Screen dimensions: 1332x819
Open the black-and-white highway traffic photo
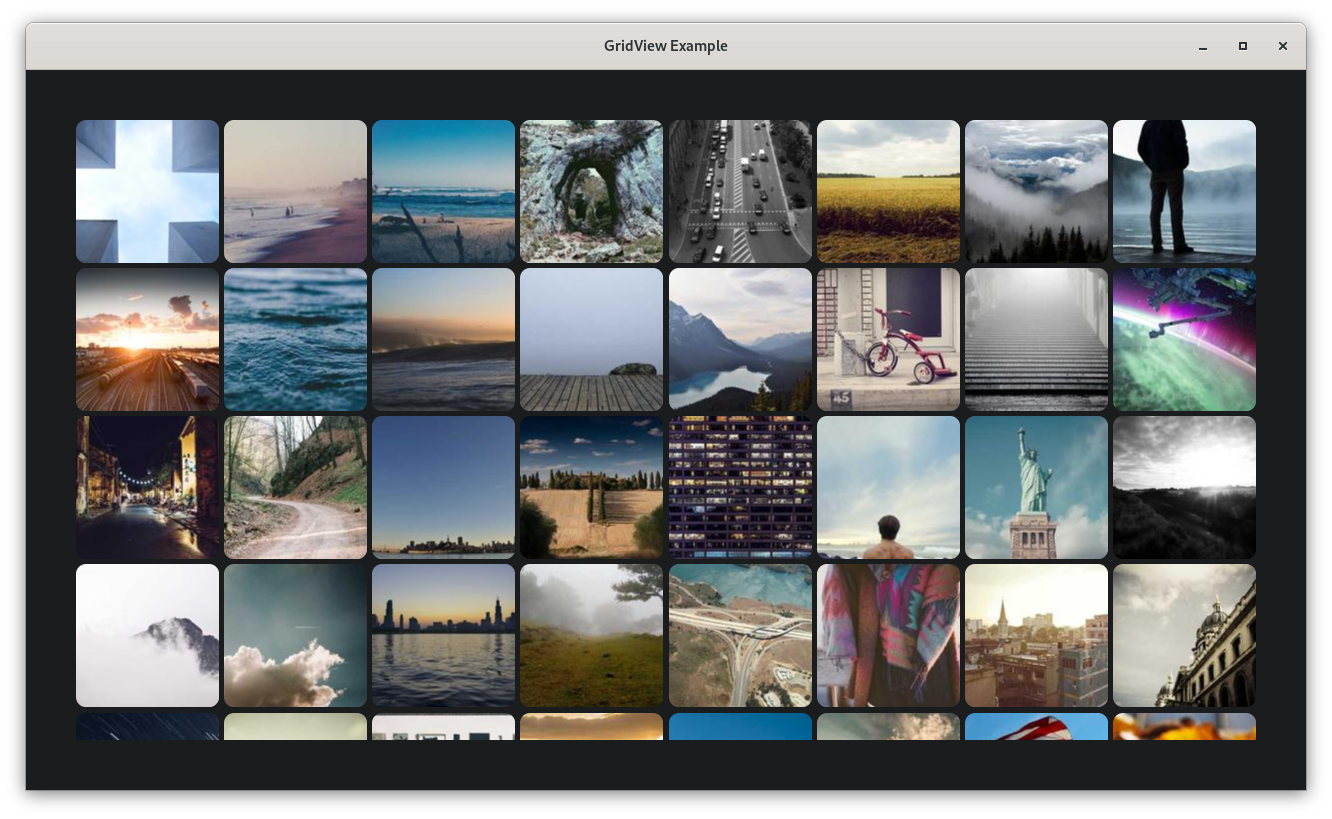coord(740,191)
